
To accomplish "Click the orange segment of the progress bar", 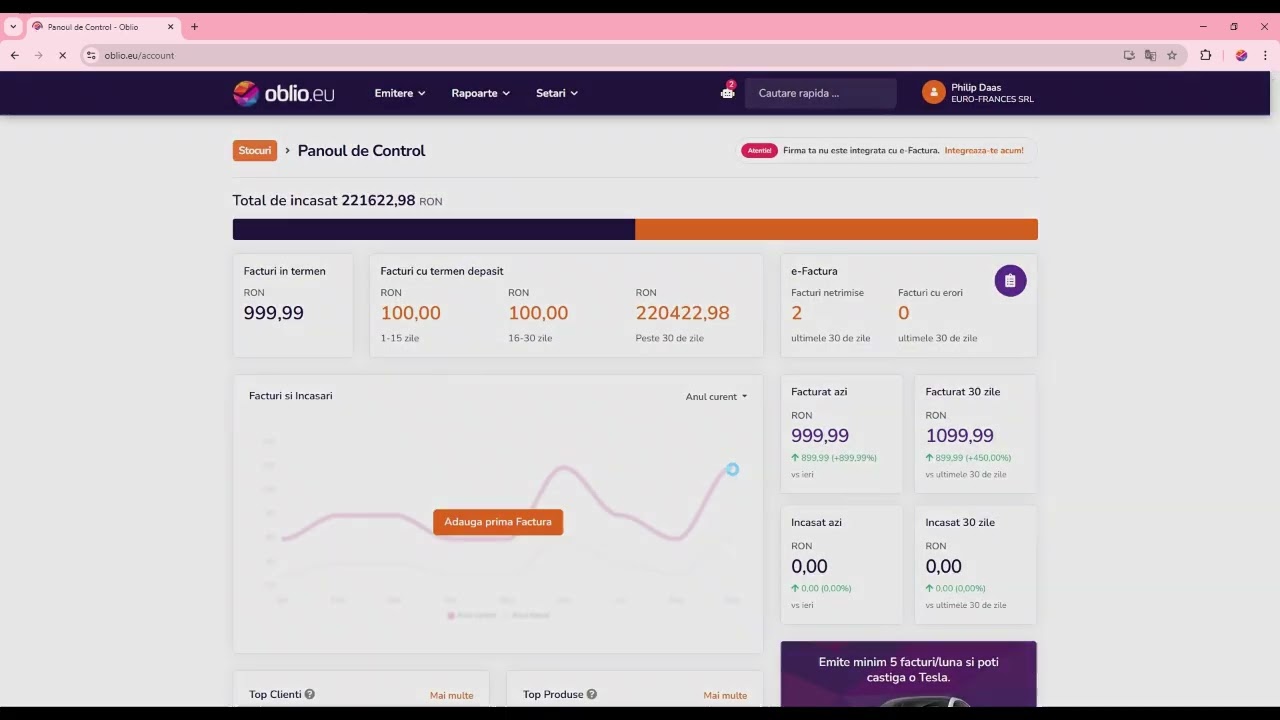I will pyautogui.click(x=836, y=229).
